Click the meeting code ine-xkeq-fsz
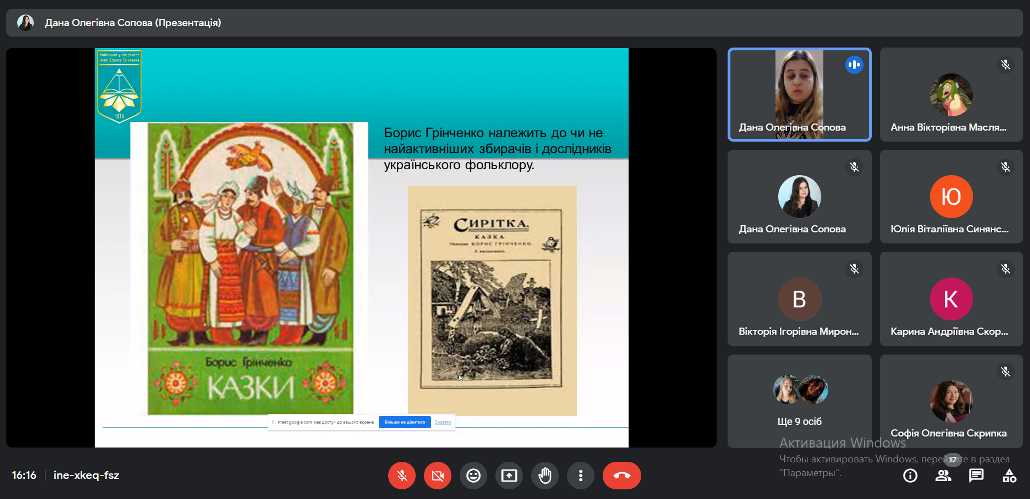 (x=86, y=475)
